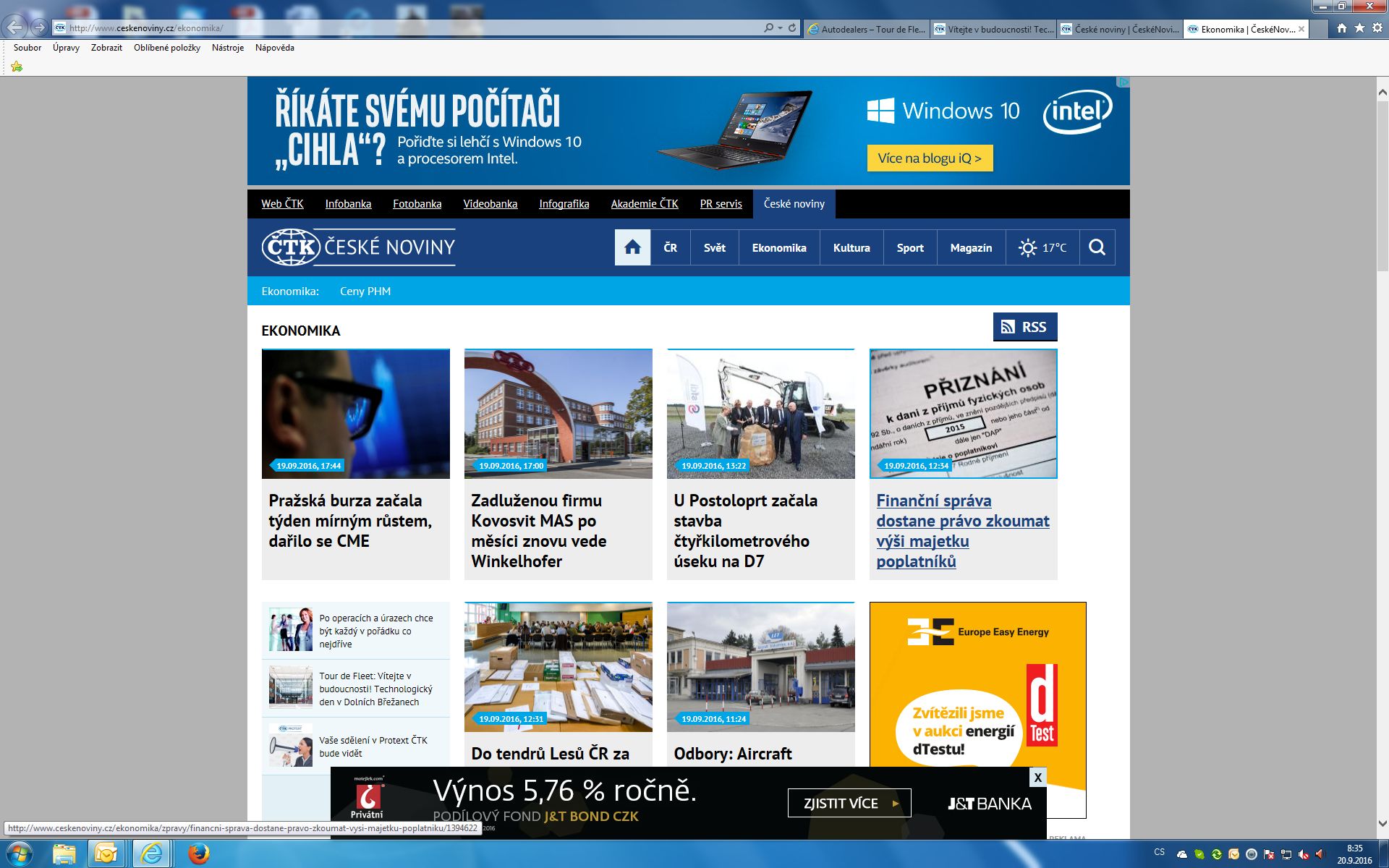This screenshot has height=868, width=1389.
Task: Open the Akademie ČTK link
Action: click(644, 204)
